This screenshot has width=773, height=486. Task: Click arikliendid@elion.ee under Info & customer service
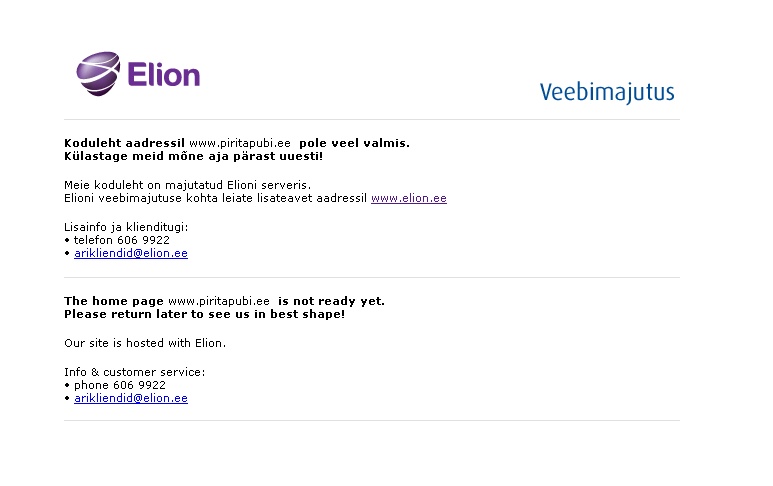[131, 398]
